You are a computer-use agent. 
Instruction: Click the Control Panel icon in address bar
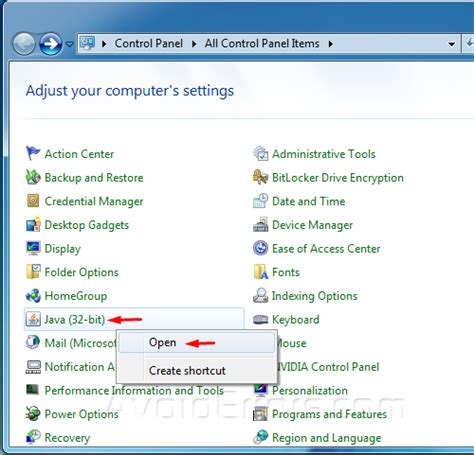coord(87,43)
